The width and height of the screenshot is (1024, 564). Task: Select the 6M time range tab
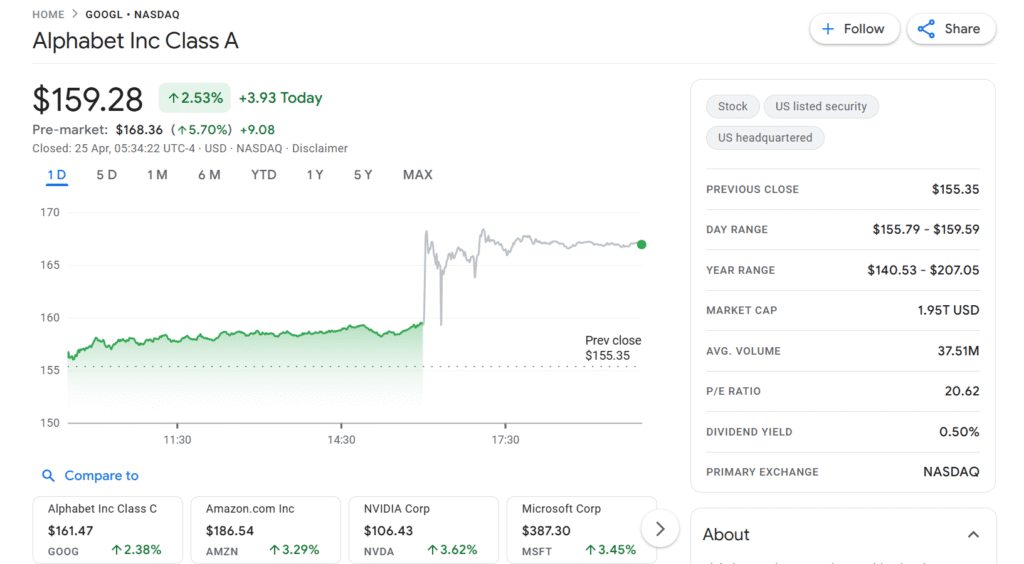pos(209,175)
